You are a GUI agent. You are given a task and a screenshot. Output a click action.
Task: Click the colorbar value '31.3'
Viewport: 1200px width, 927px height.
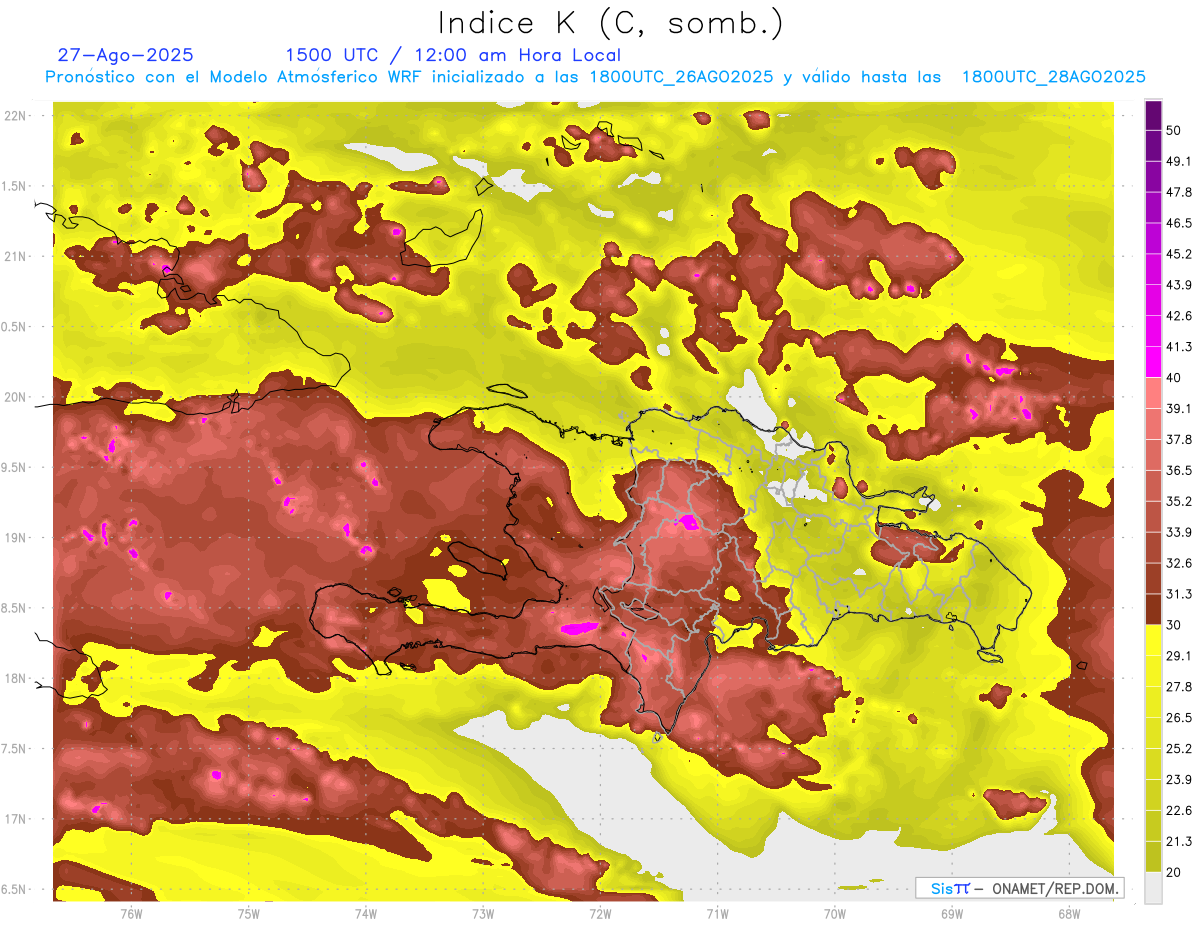pyautogui.click(x=1178, y=594)
